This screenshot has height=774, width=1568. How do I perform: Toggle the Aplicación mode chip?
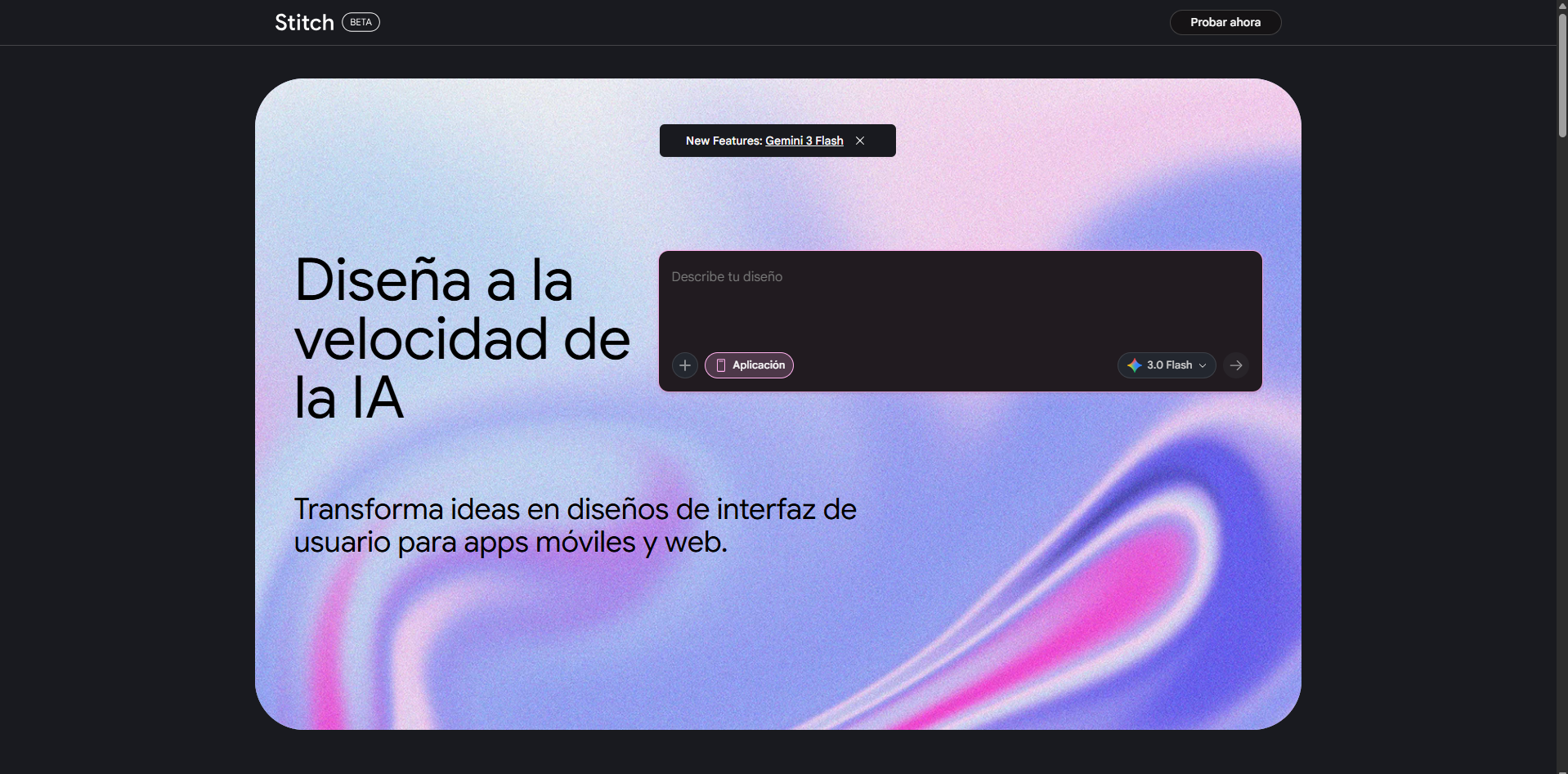[750, 365]
